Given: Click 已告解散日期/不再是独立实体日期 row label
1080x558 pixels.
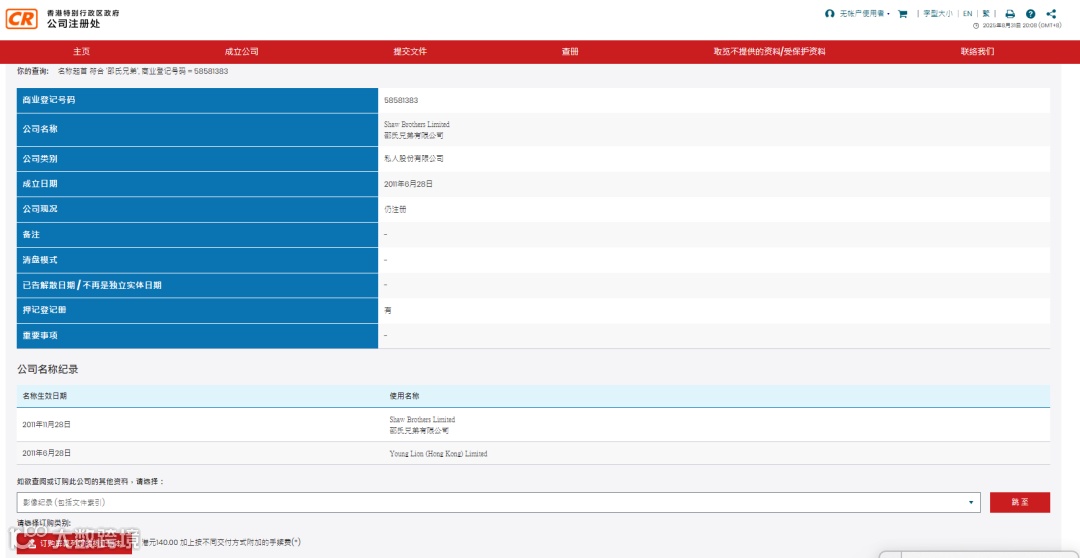Looking at the screenshot, I should point(92,285).
